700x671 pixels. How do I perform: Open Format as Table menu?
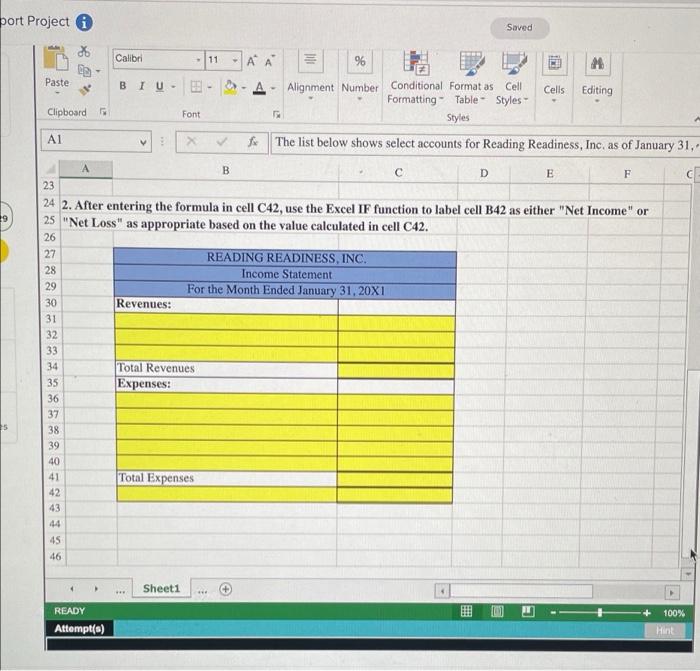471,79
